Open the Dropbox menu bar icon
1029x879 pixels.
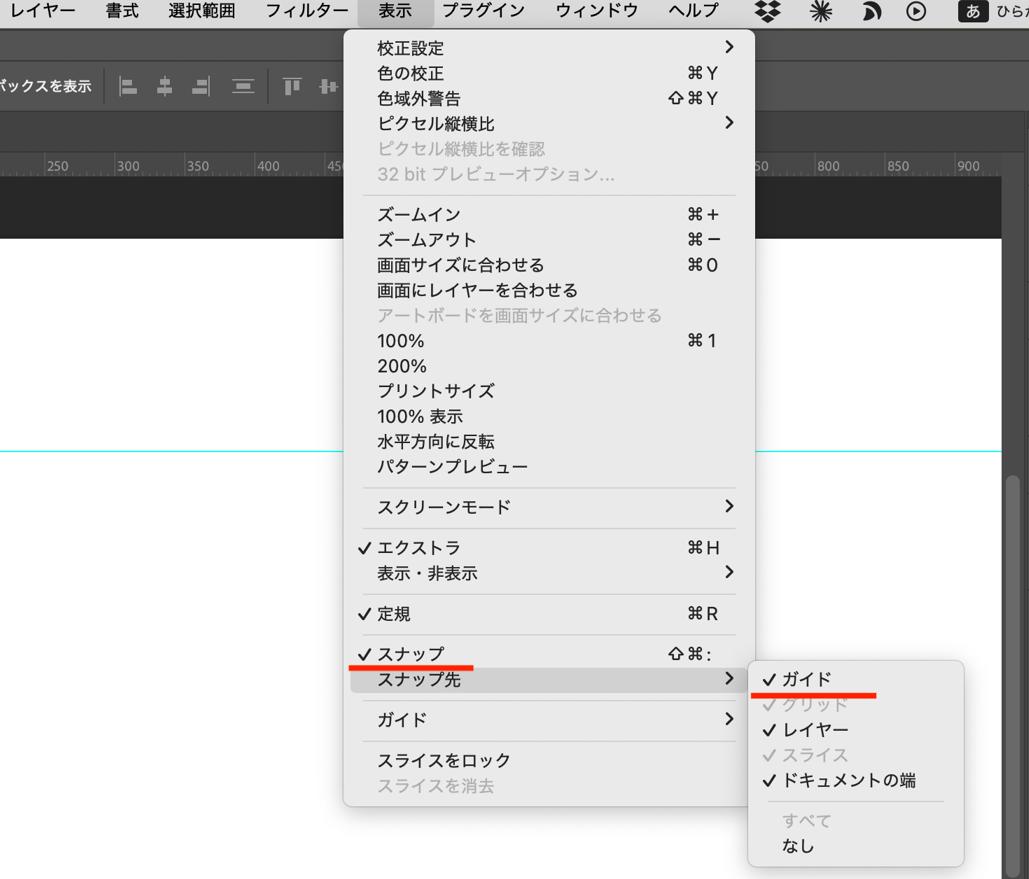click(768, 11)
